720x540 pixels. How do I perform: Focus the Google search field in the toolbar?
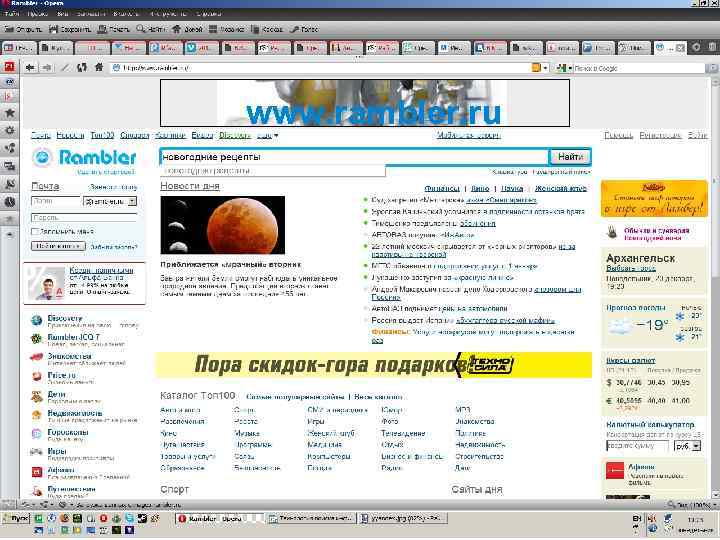click(639, 68)
